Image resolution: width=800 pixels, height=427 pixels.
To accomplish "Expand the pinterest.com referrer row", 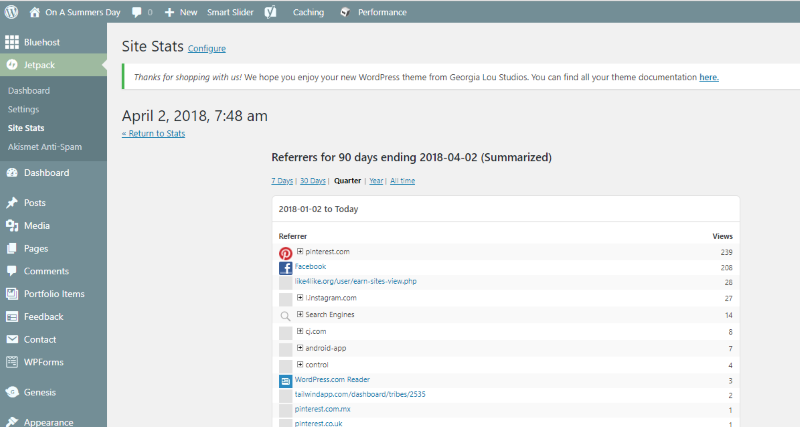I will [x=300, y=252].
